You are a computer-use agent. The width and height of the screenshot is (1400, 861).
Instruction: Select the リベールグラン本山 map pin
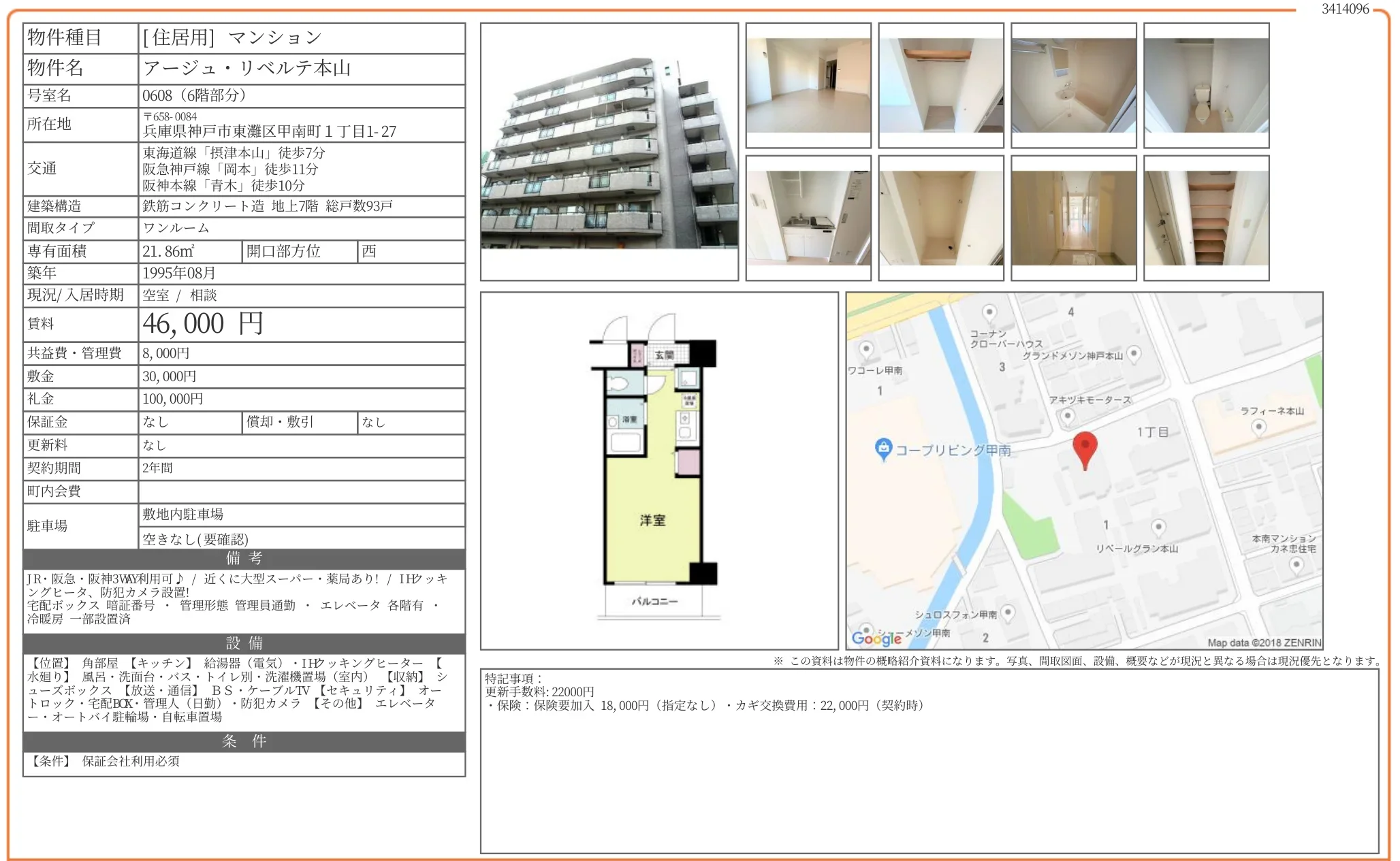tap(1159, 527)
